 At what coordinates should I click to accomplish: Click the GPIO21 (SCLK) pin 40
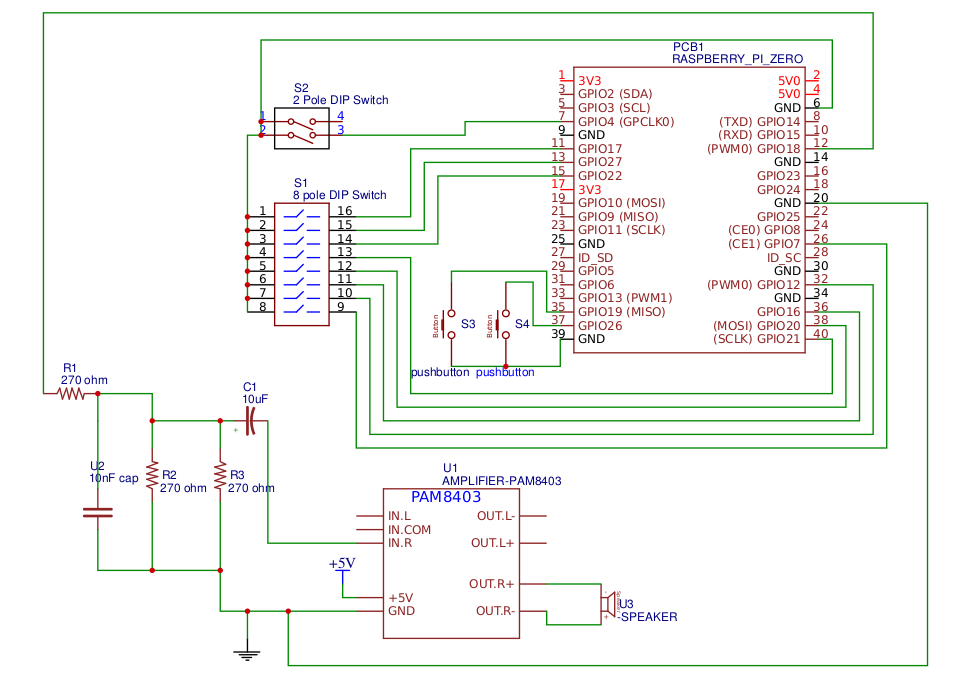pos(775,339)
